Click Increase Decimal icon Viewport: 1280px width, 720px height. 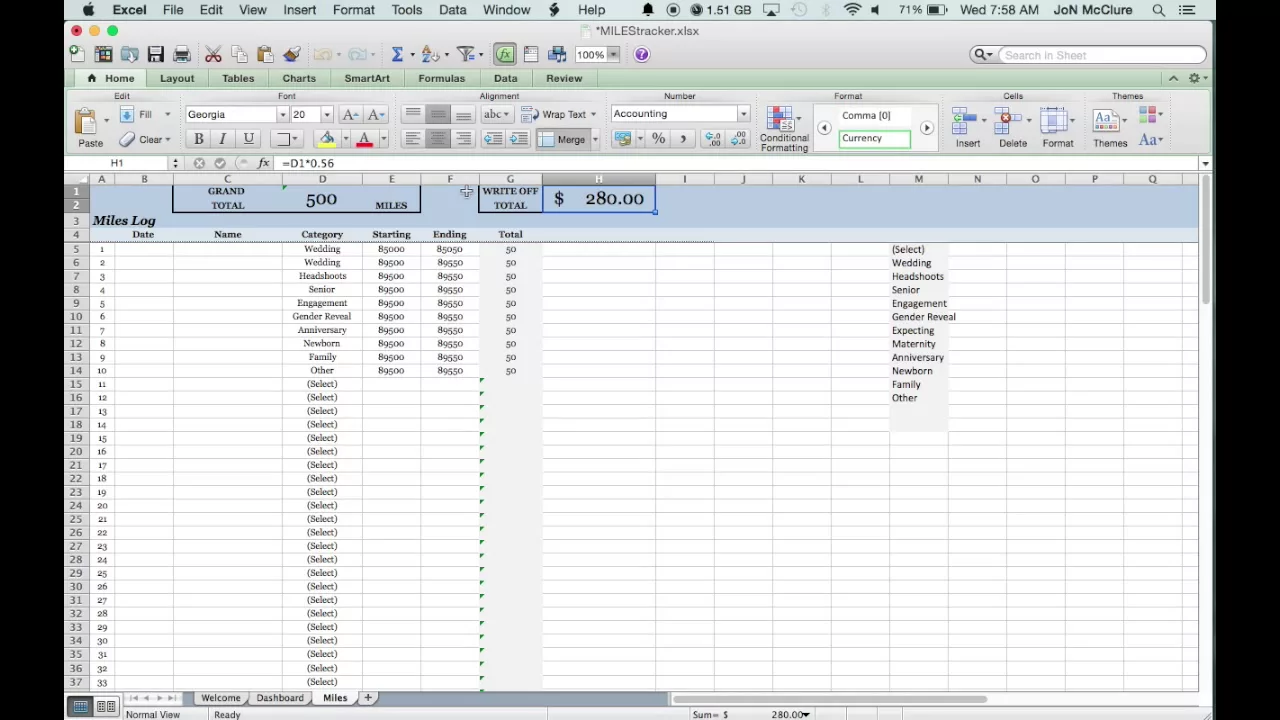coord(713,139)
